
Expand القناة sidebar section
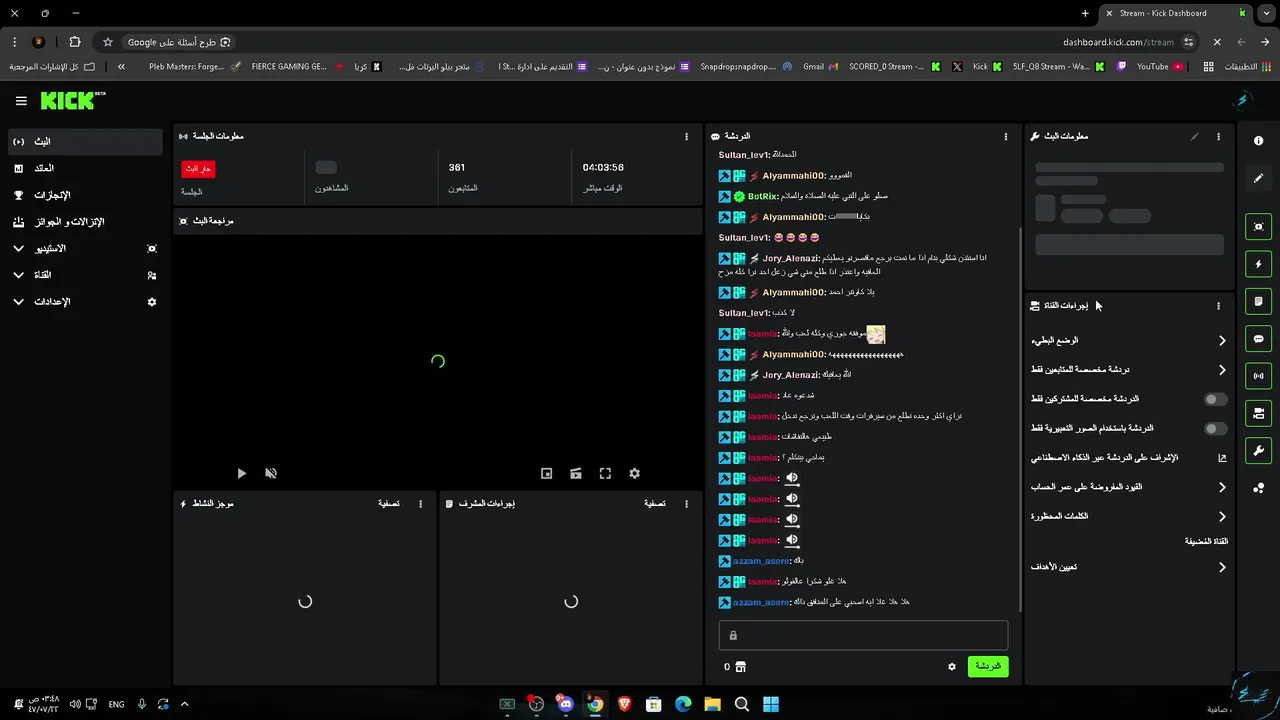click(x=85, y=275)
